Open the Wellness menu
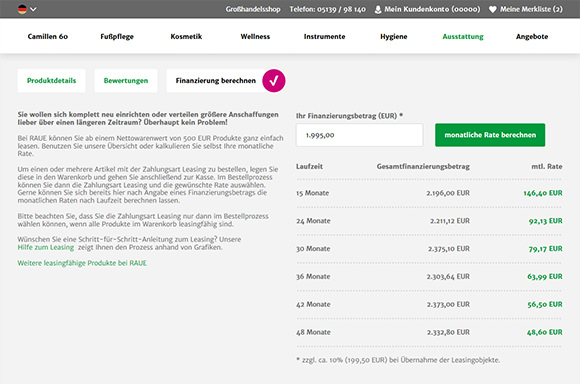The height and width of the screenshot is (384, 580). tap(255, 36)
